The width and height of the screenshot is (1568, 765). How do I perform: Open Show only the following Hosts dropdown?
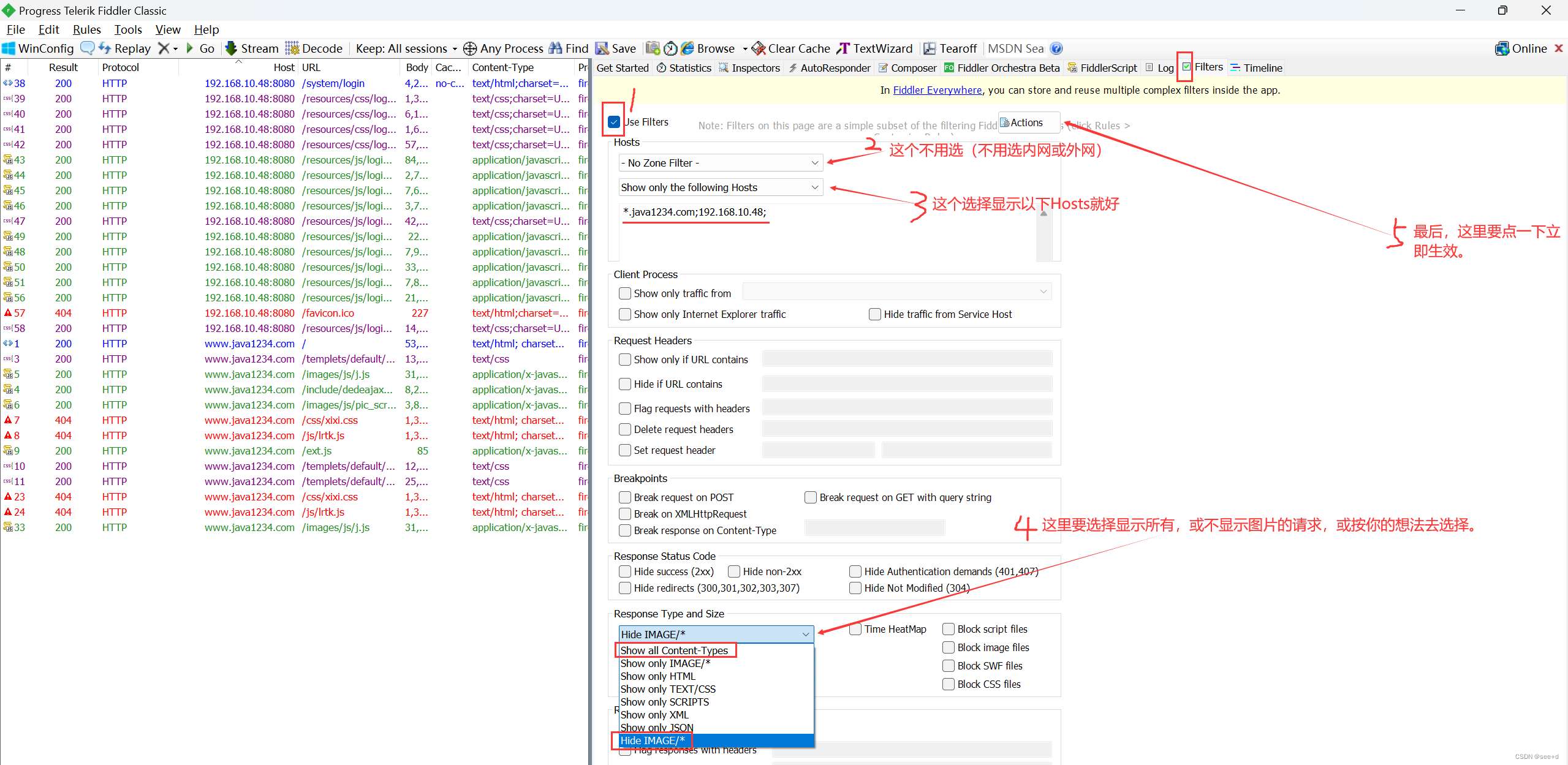(719, 187)
